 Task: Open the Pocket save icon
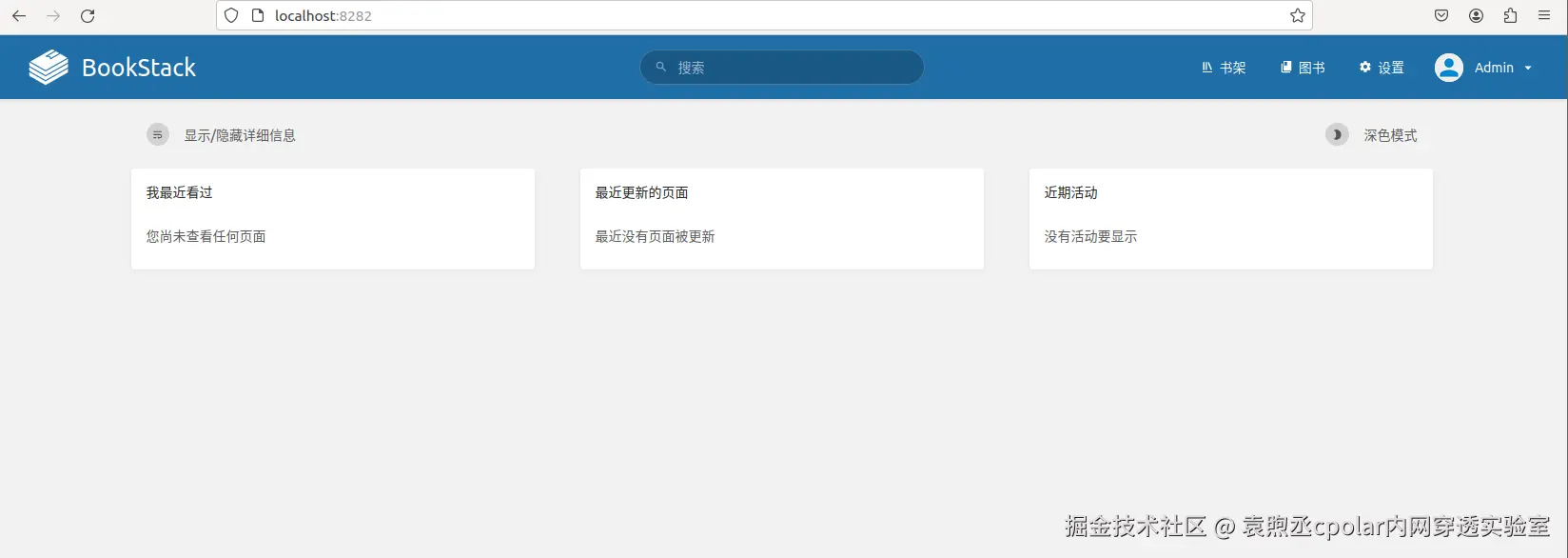click(1441, 15)
